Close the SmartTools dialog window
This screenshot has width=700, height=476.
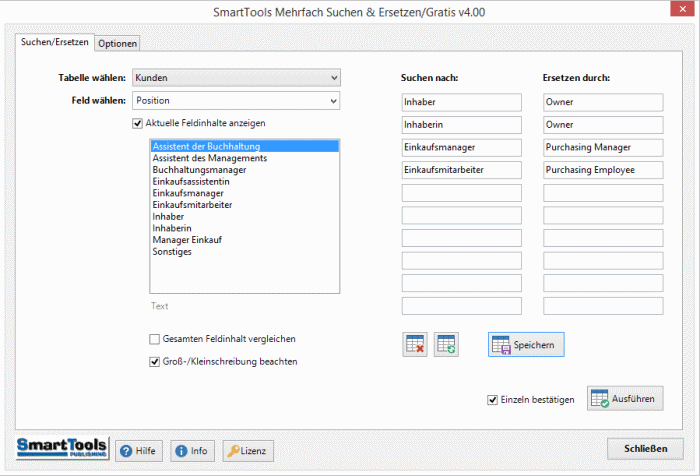(x=682, y=9)
